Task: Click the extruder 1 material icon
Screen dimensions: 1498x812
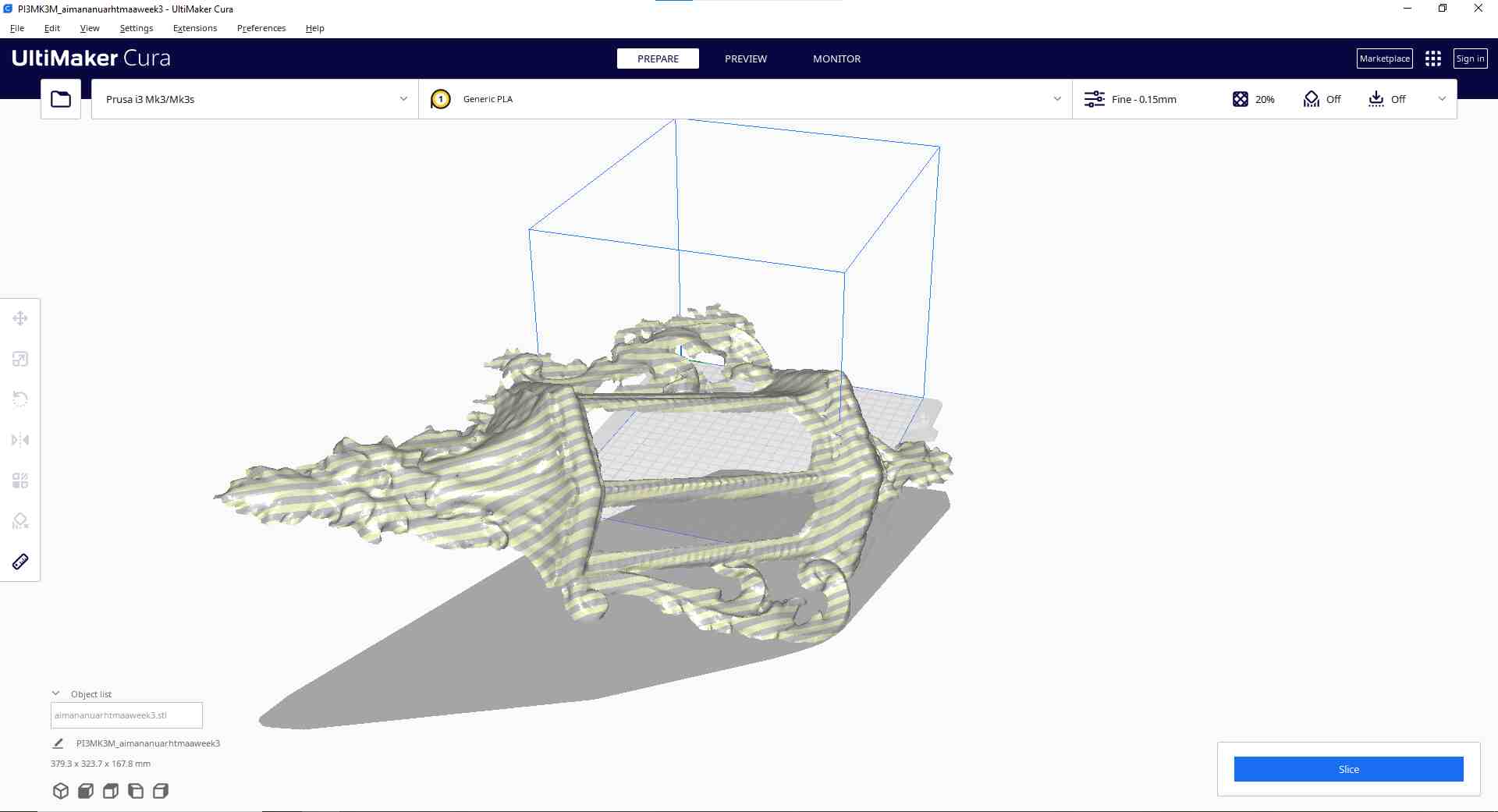Action: [x=441, y=99]
